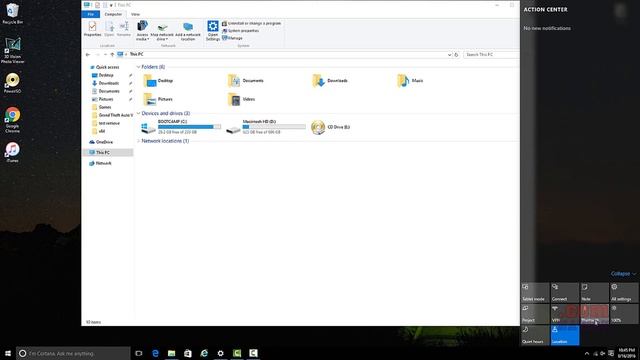Select the Macintosh HD (D:) drive
Image resolution: width=640 pixels, height=360 pixels.
266,127
